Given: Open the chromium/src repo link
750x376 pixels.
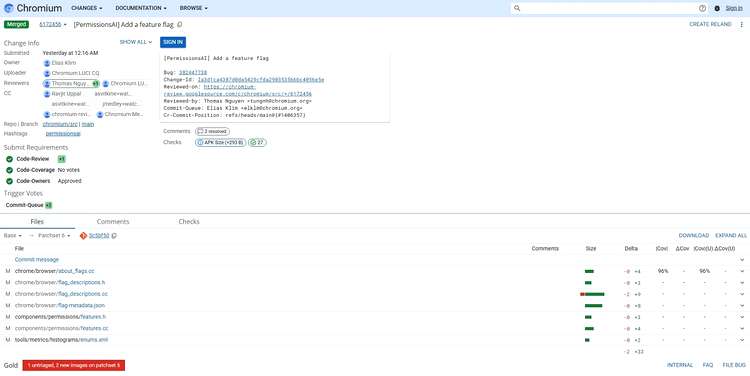Looking at the screenshot, I should [x=60, y=124].
